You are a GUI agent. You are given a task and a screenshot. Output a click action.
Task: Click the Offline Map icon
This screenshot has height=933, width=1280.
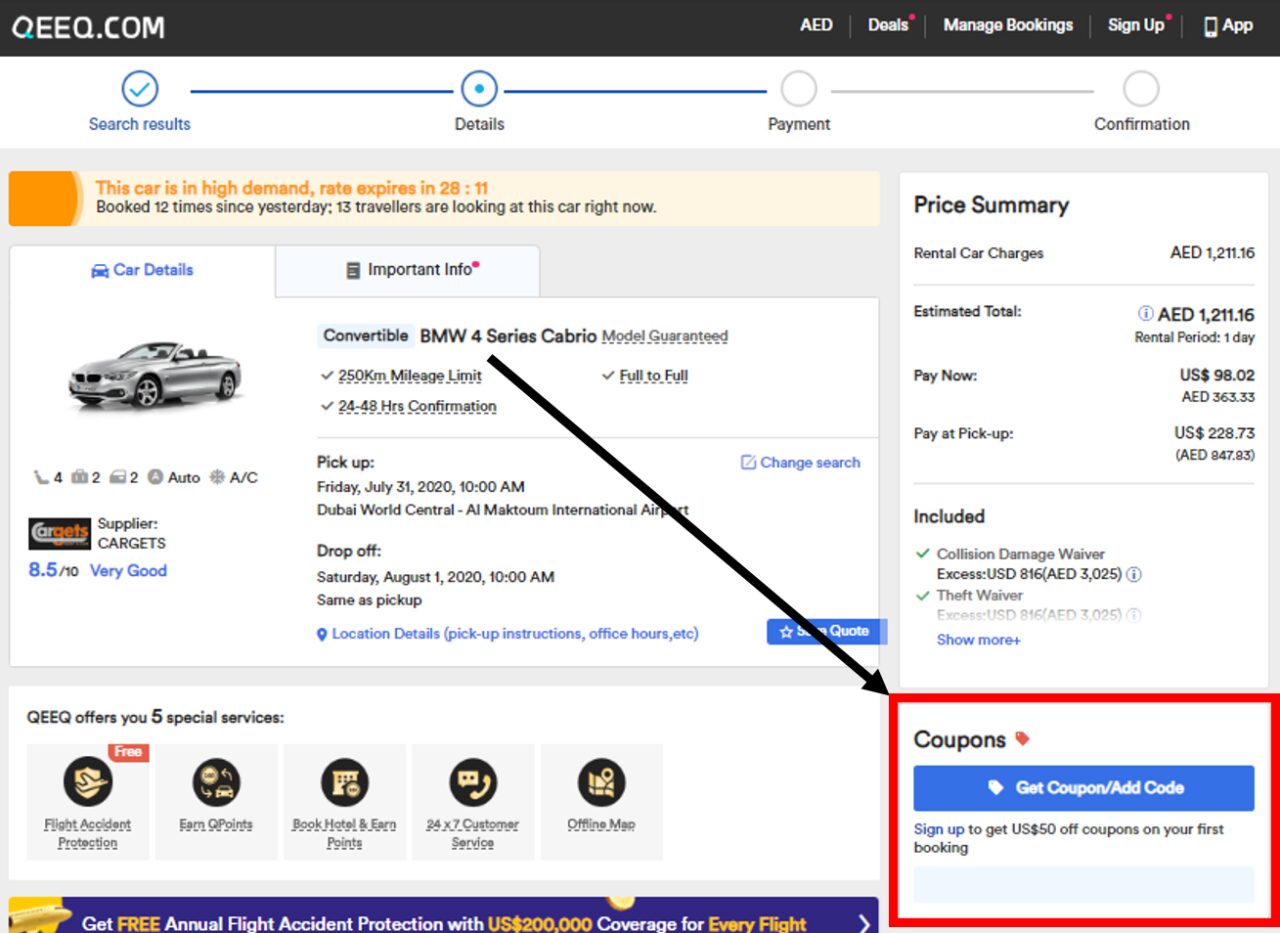click(601, 782)
